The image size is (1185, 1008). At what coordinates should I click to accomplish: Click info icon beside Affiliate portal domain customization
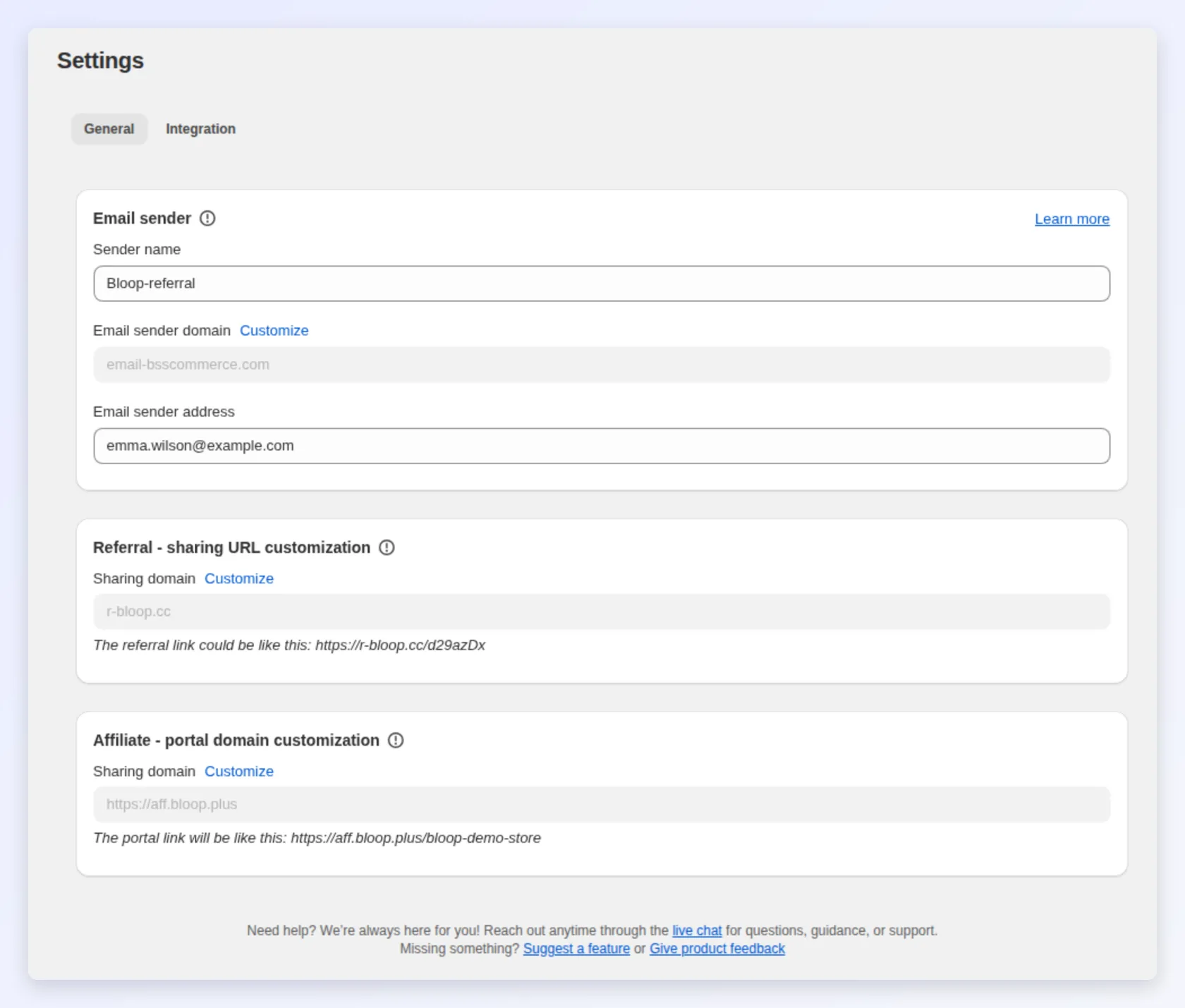pyautogui.click(x=396, y=740)
